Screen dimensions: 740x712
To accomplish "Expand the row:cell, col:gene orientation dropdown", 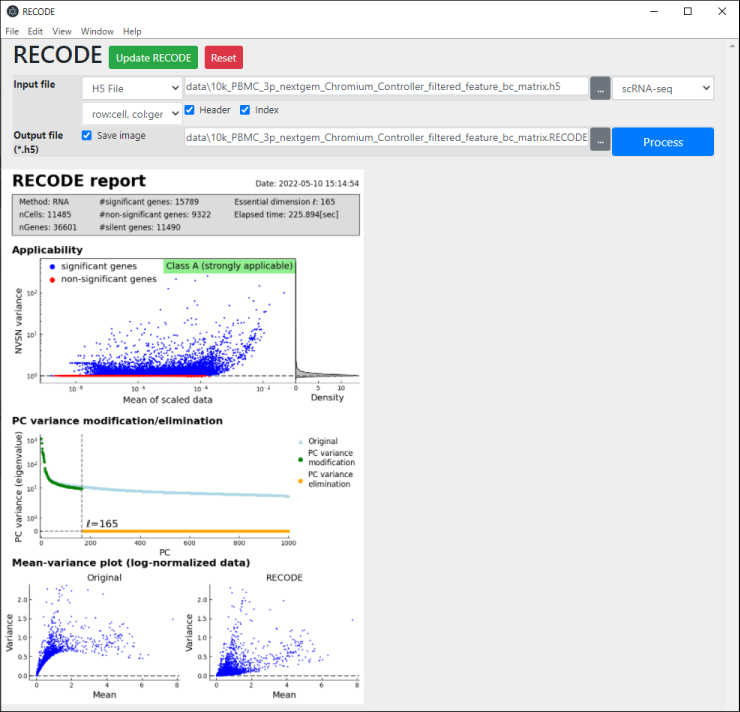I will click(x=132, y=114).
